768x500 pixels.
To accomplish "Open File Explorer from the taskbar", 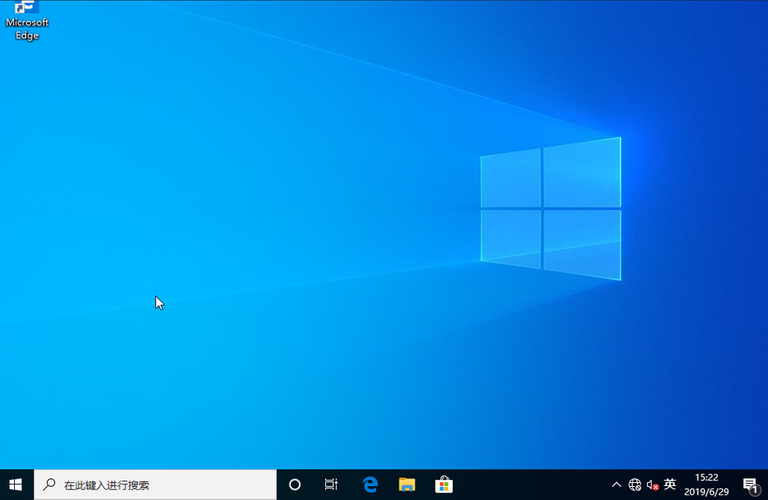I will (x=407, y=484).
